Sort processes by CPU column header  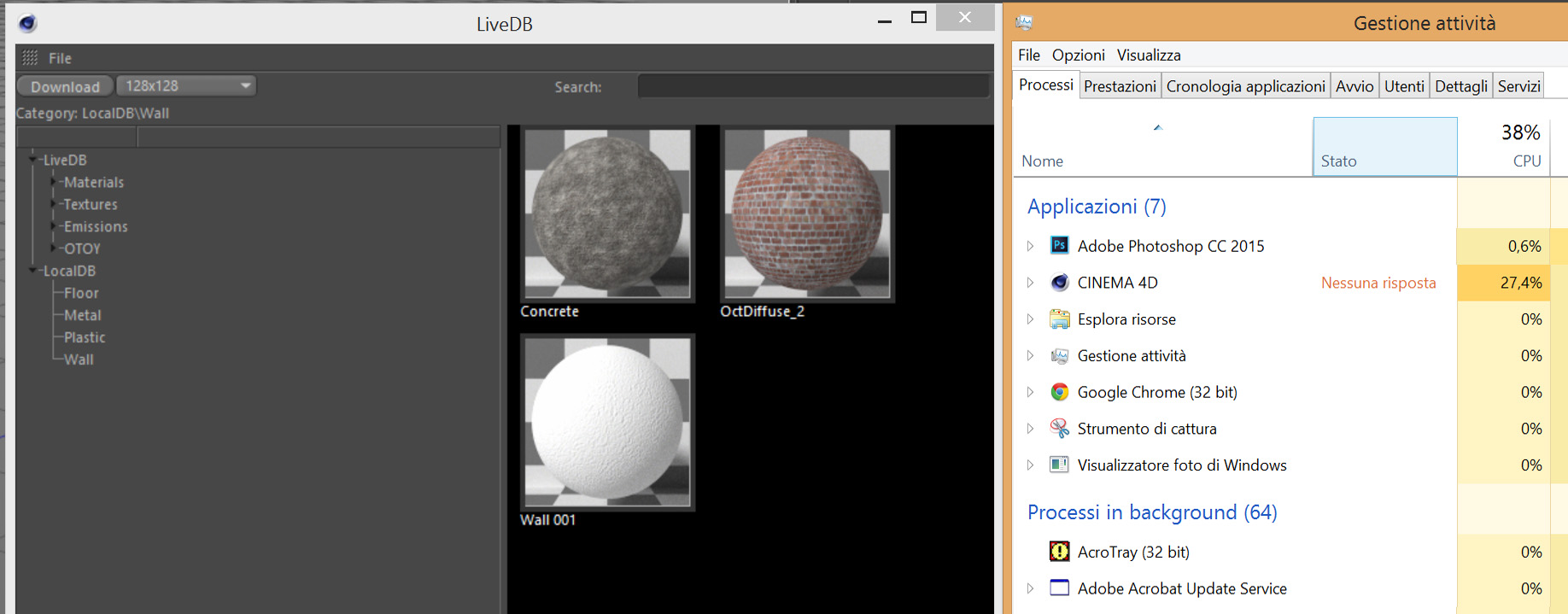pos(1504,147)
